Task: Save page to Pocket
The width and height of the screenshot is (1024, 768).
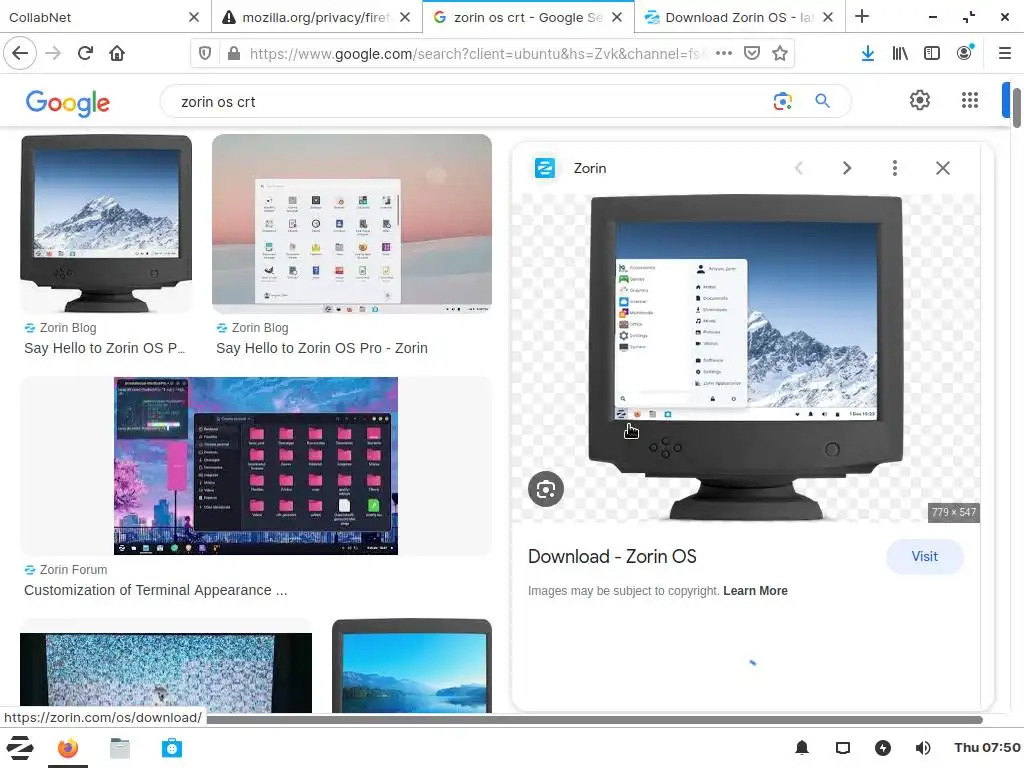Action: pyautogui.click(x=752, y=54)
